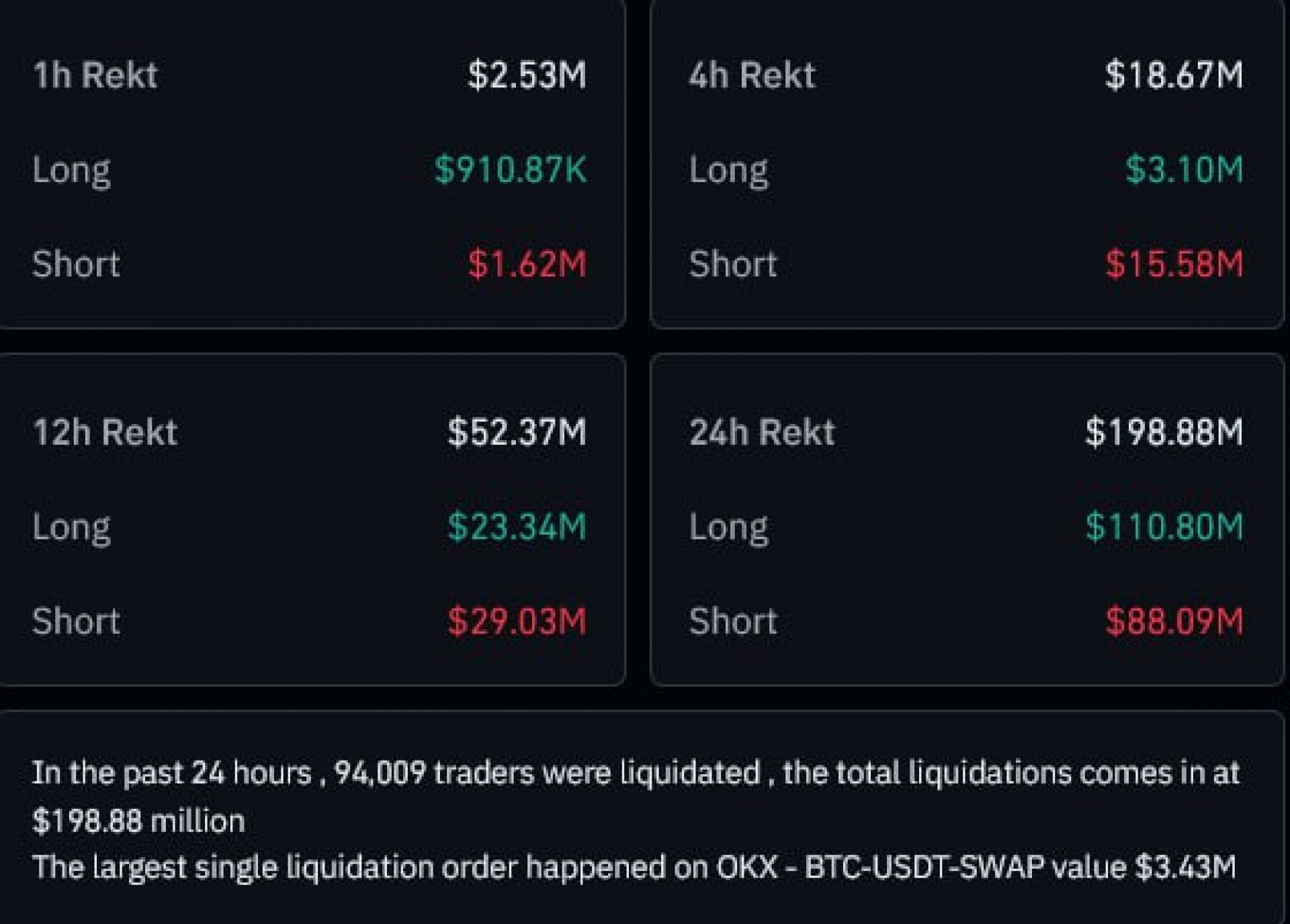Click the 12h Rekt heading
This screenshot has height=924, width=1290.
pos(105,432)
